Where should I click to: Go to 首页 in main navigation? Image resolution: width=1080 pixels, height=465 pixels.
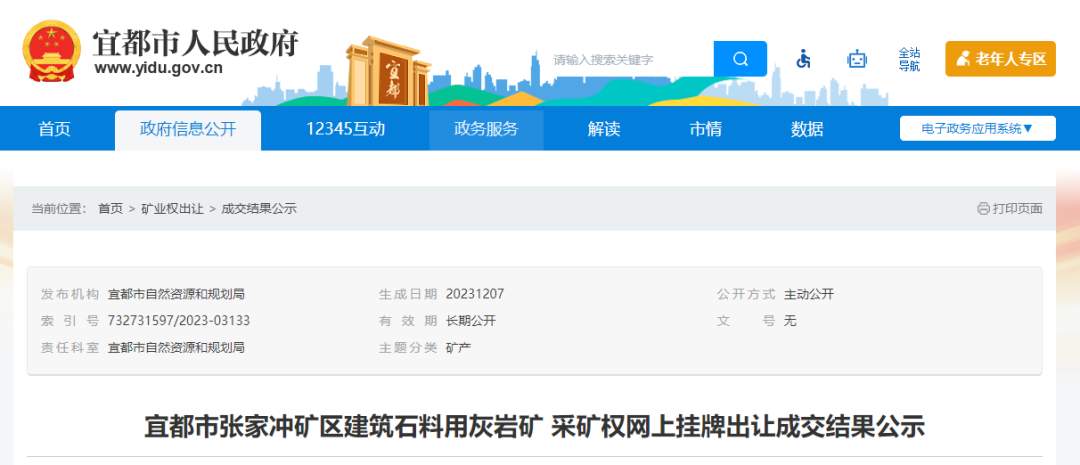click(55, 129)
